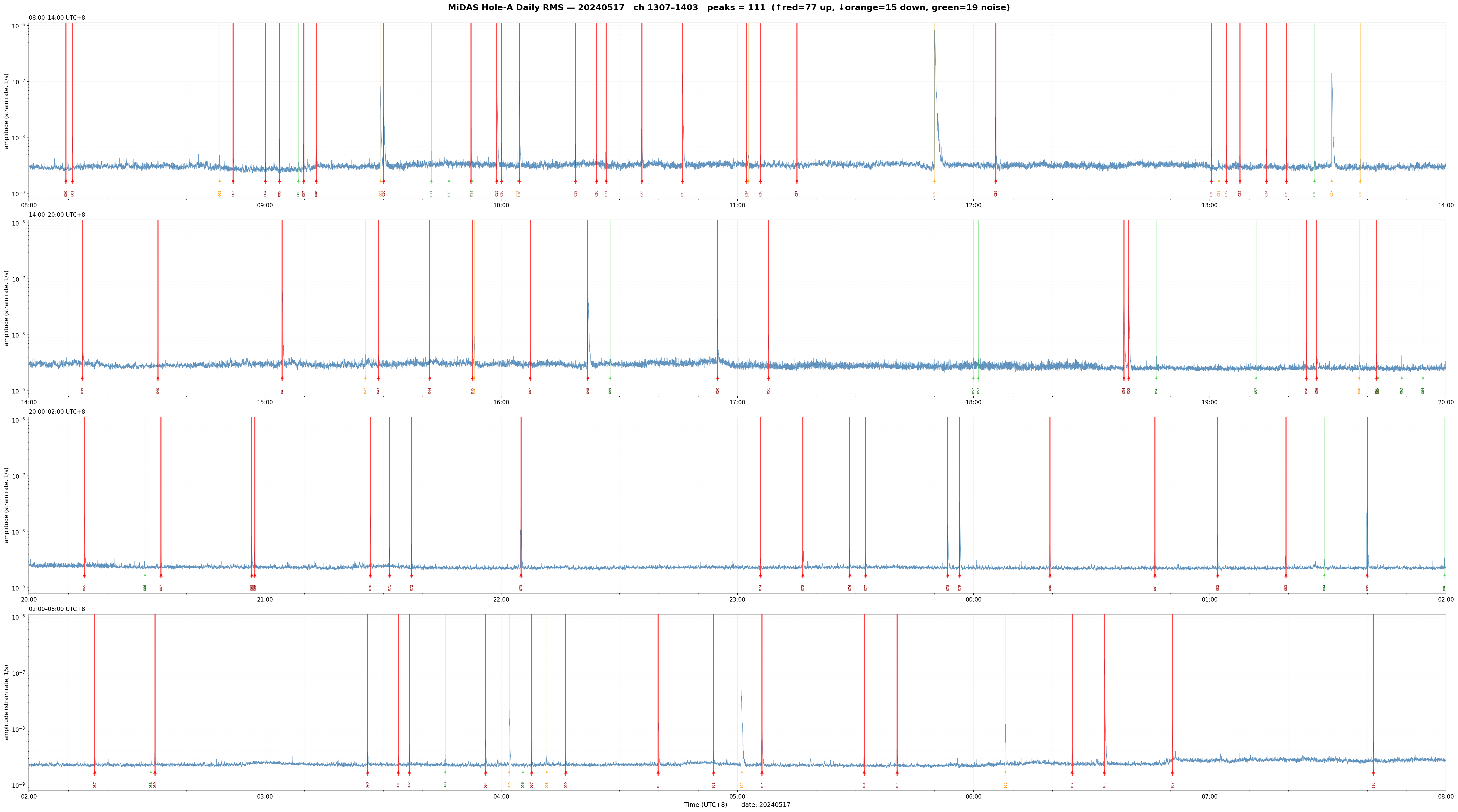Image resolution: width=1458 pixels, height=812 pixels.
Task: Click the "12:00" time tick label
Action: coord(974,205)
